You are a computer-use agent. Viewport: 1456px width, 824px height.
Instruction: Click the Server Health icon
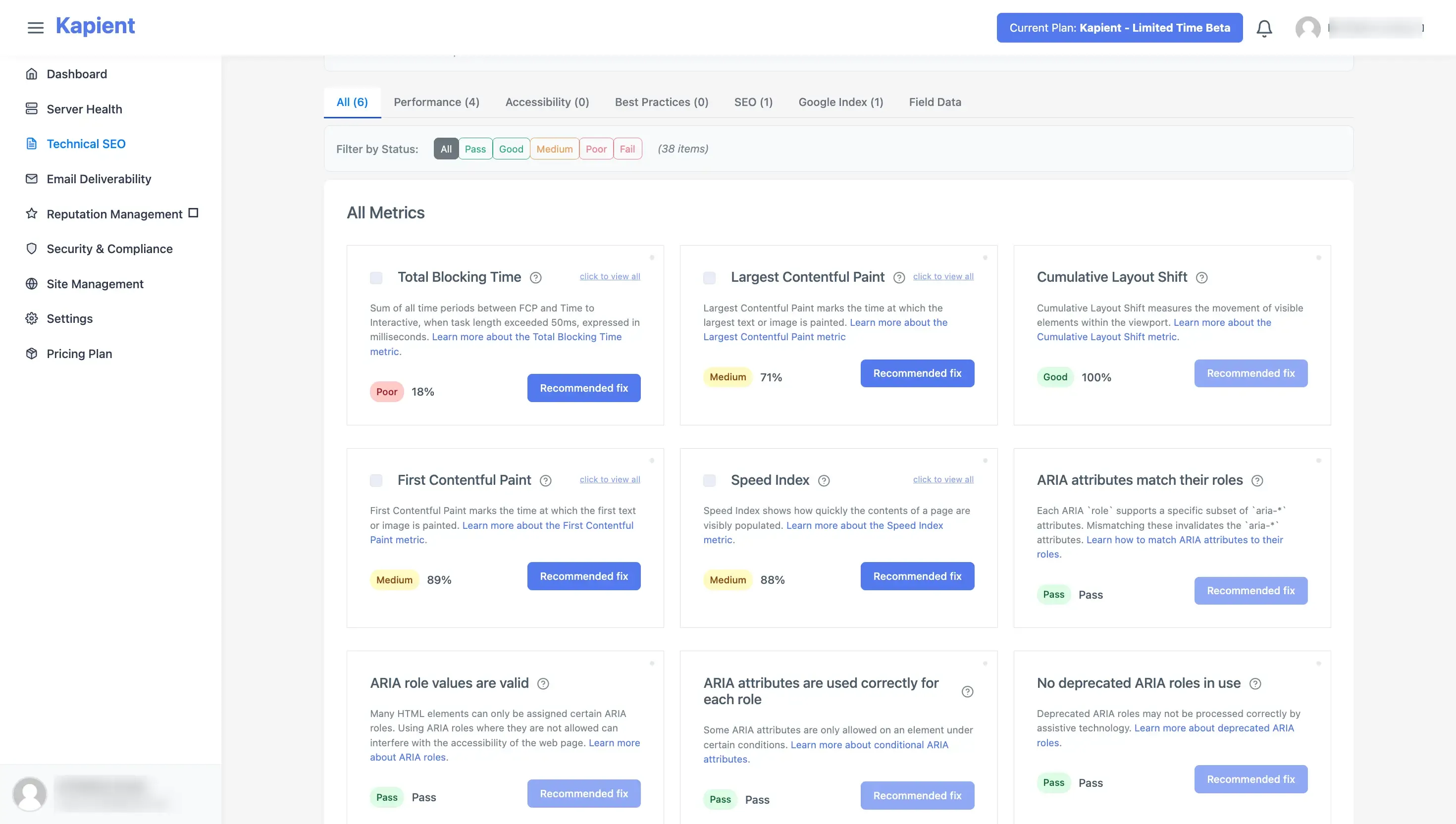[32, 108]
